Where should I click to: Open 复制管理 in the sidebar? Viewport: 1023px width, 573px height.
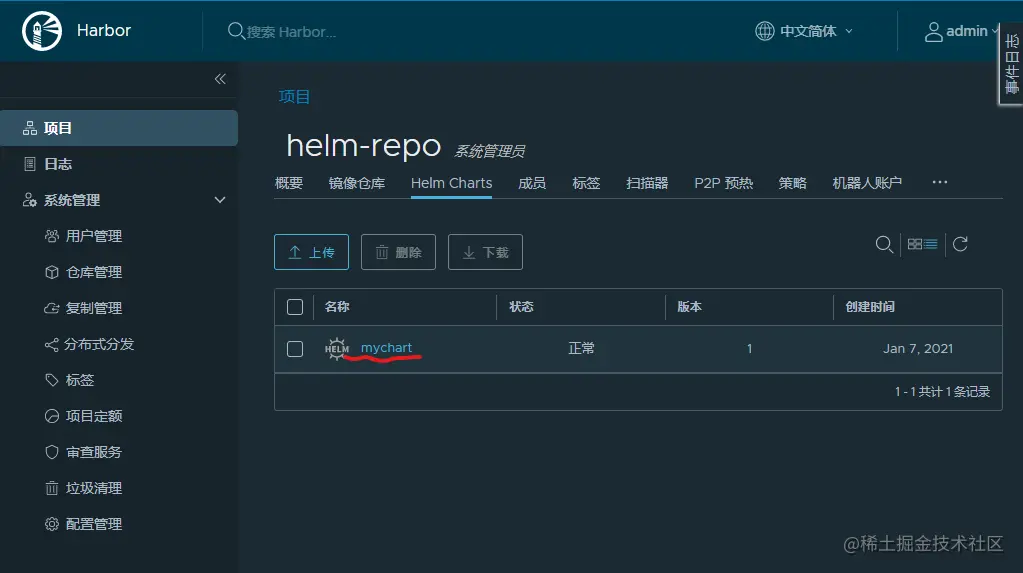coord(94,308)
